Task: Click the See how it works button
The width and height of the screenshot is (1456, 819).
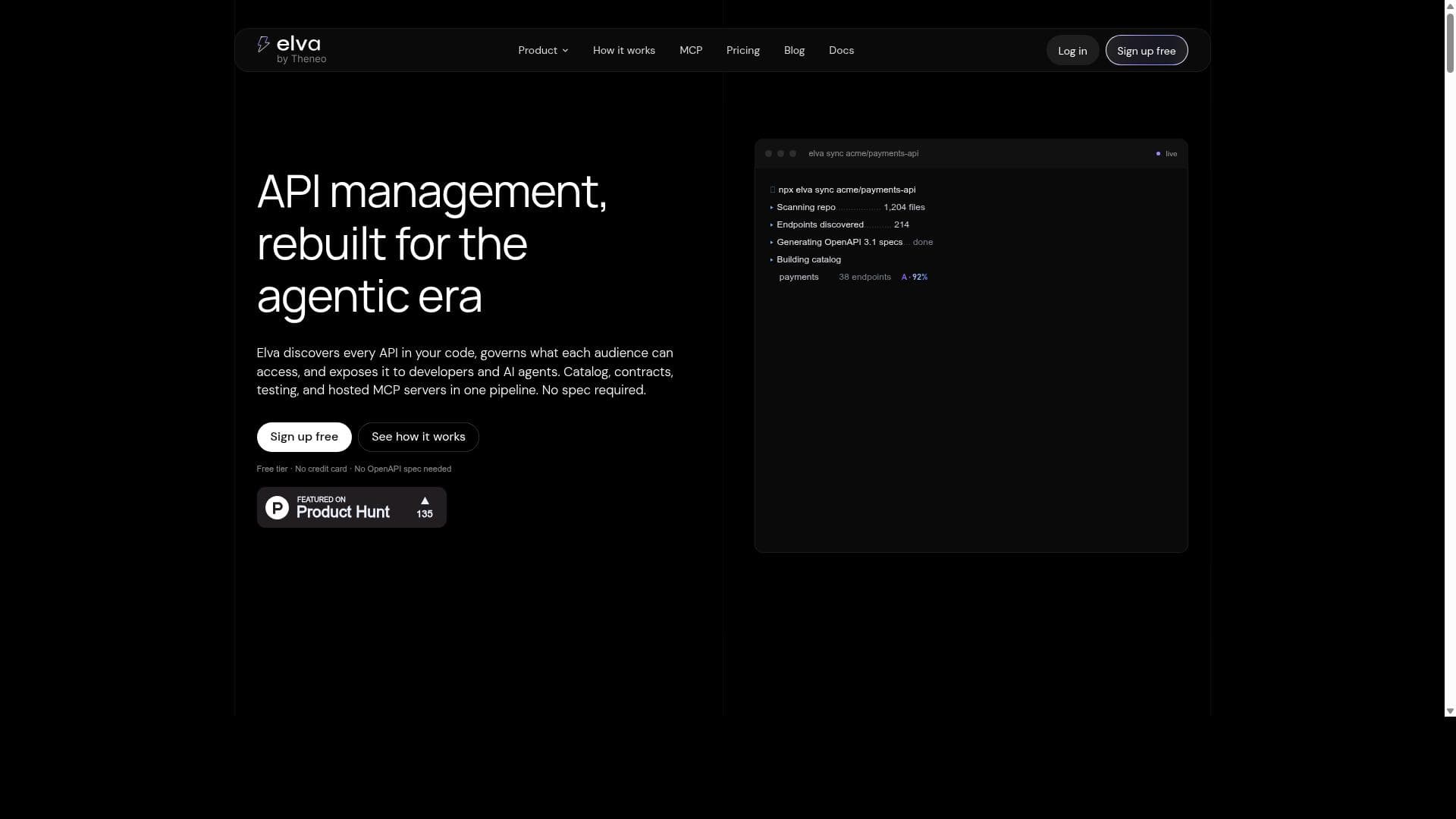Action: 419,437
